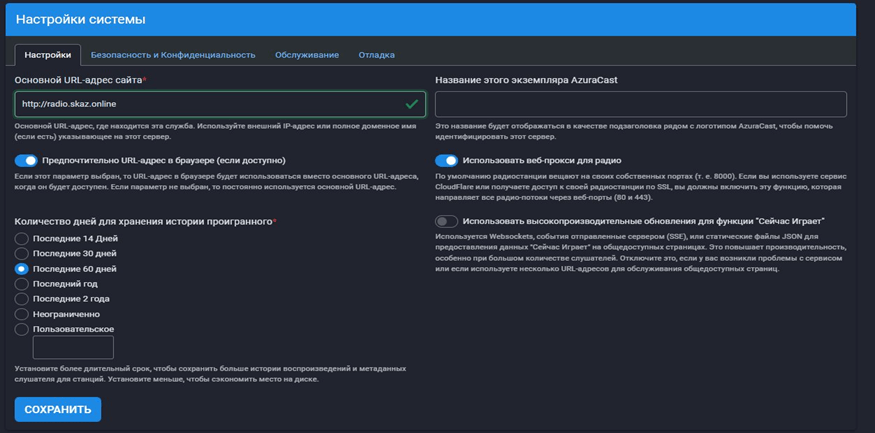The image size is (875, 433).
Task: Click the Настройки системы header title
Action: (x=81, y=19)
